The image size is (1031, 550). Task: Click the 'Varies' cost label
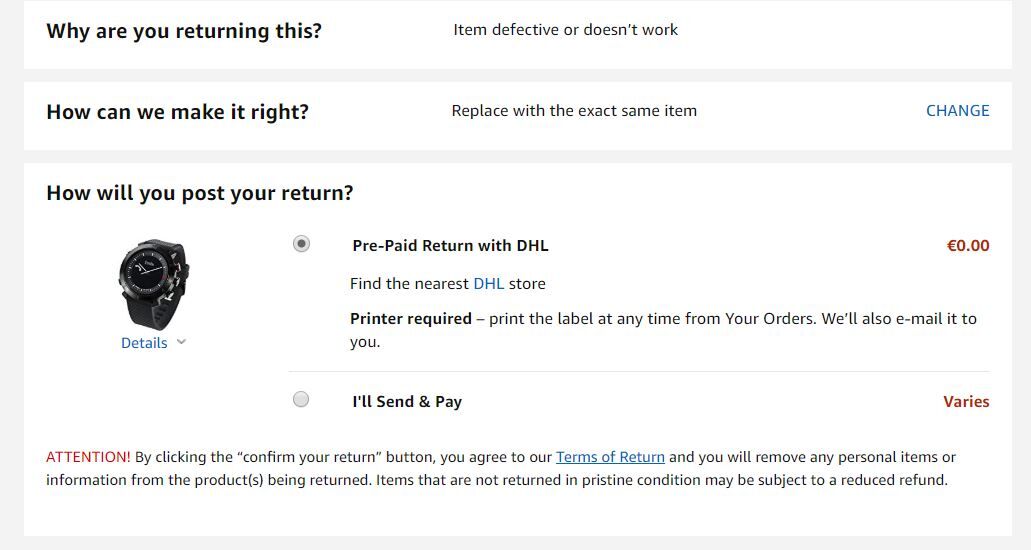pos(966,402)
